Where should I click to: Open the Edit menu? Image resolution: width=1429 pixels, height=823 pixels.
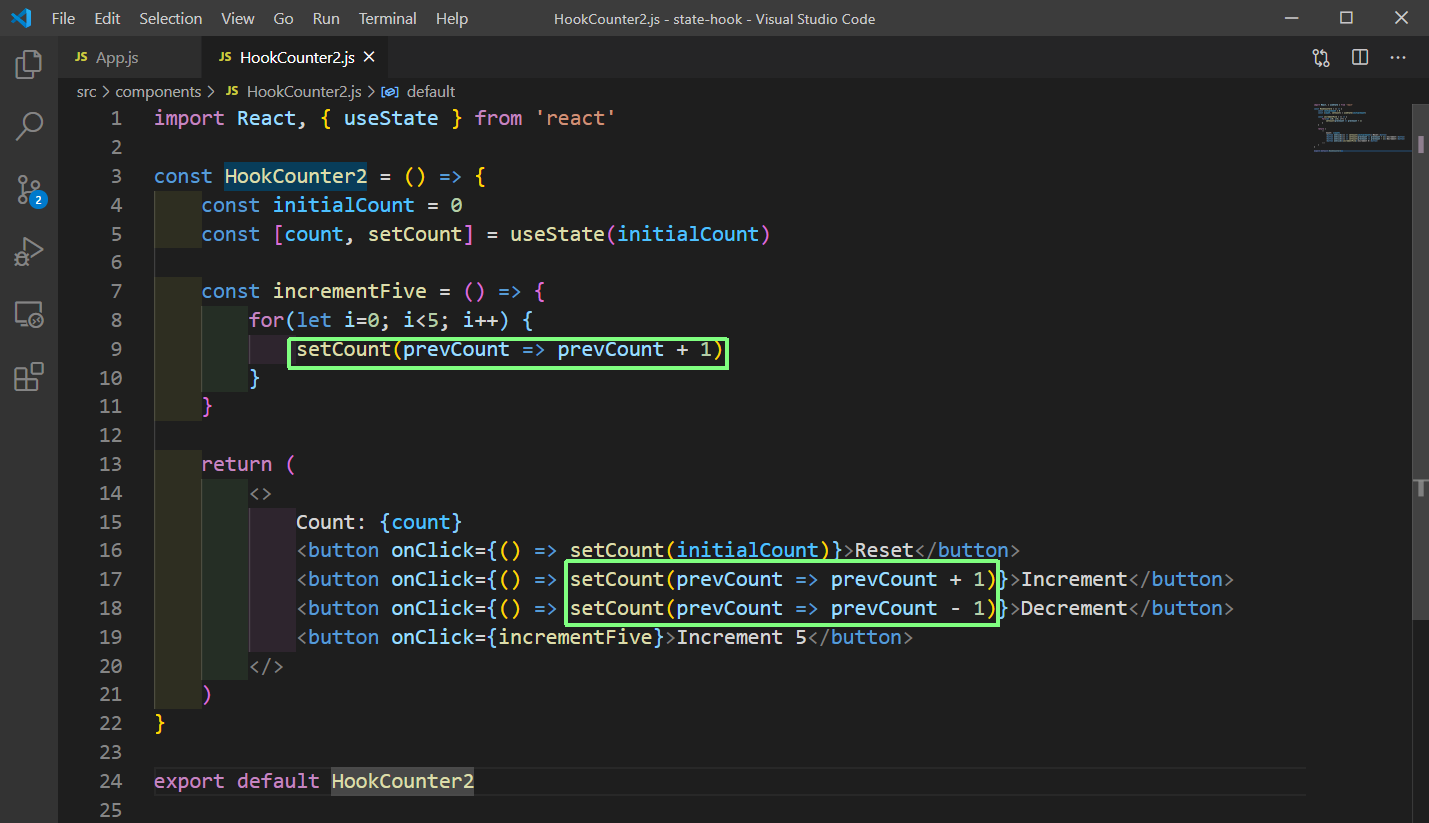107,18
